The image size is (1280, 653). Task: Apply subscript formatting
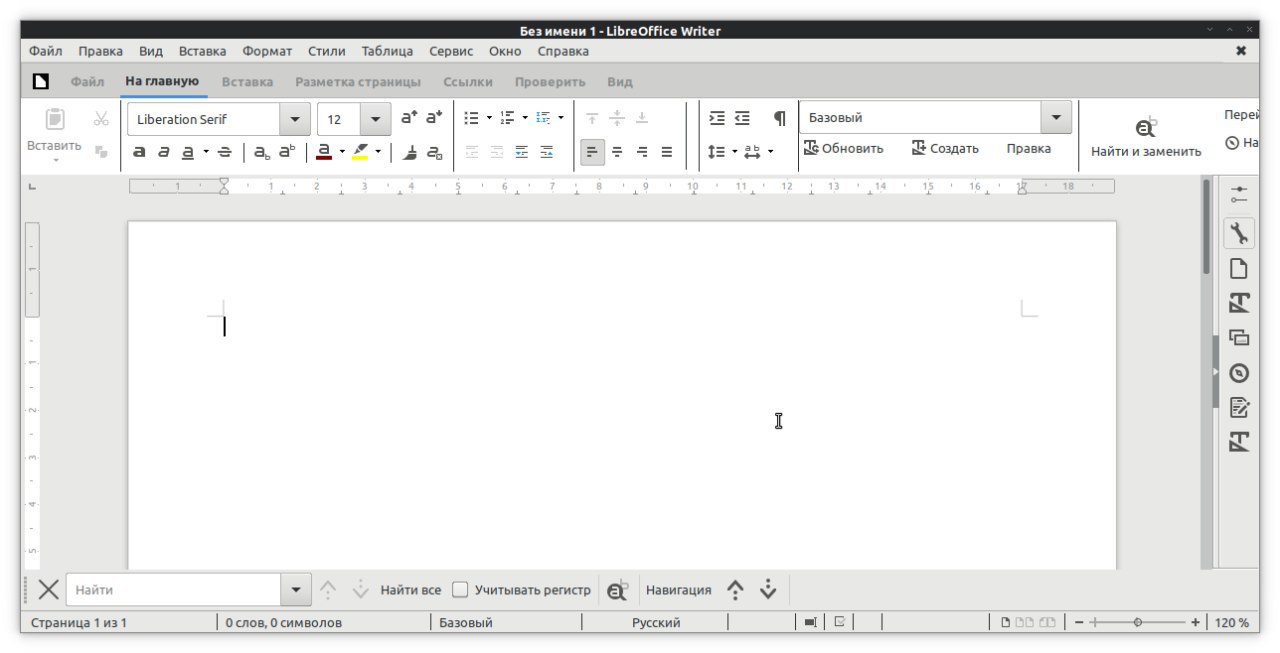[x=261, y=152]
